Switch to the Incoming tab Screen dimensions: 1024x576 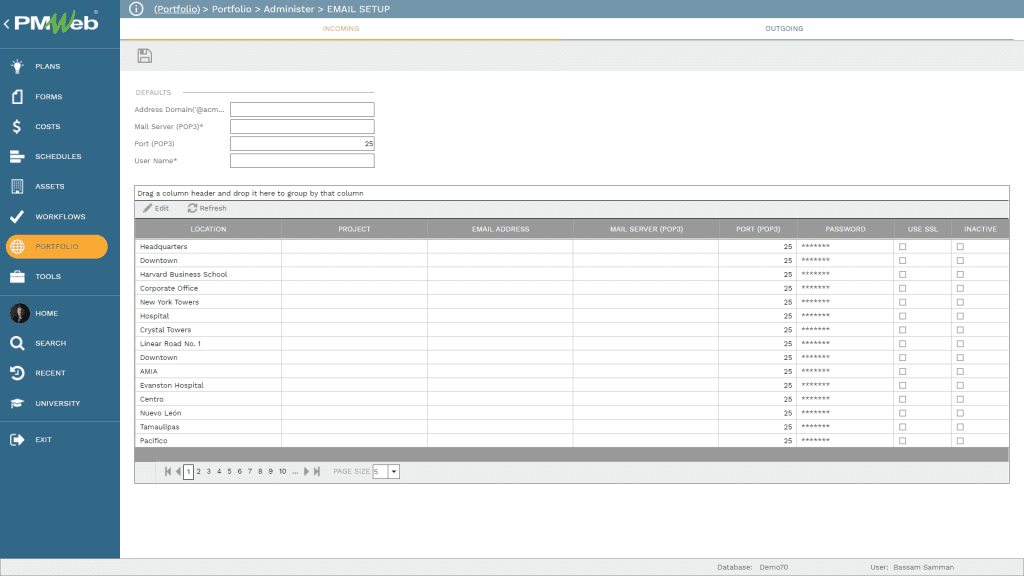point(341,29)
